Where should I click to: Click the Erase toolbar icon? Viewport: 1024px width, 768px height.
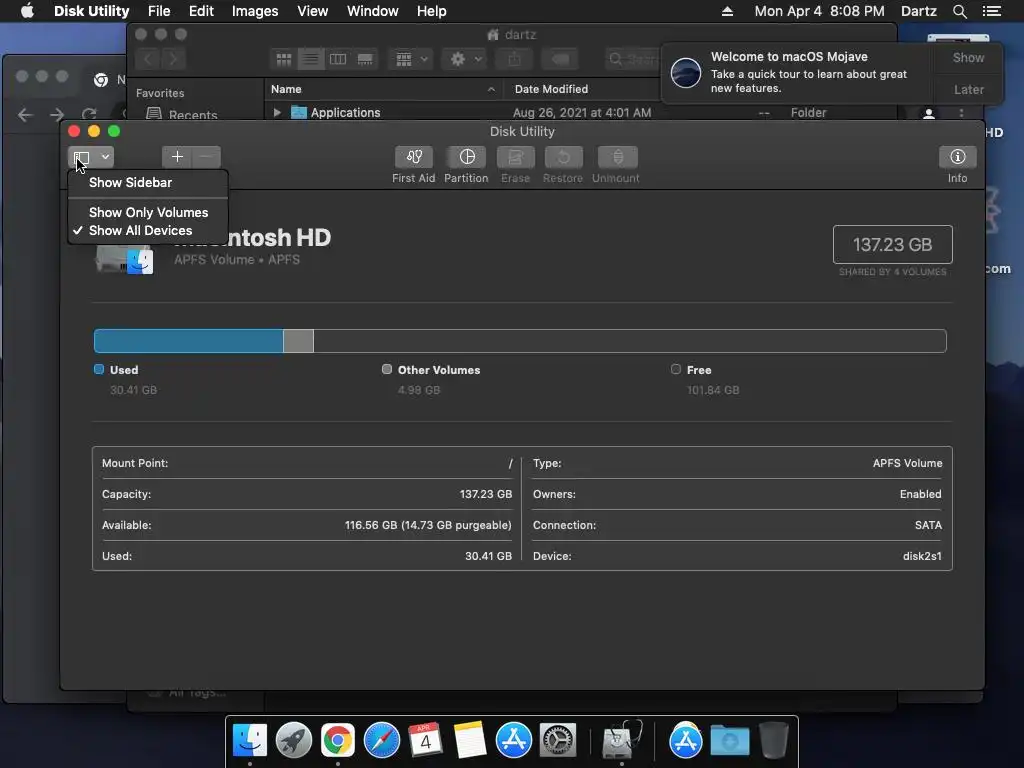pos(515,157)
